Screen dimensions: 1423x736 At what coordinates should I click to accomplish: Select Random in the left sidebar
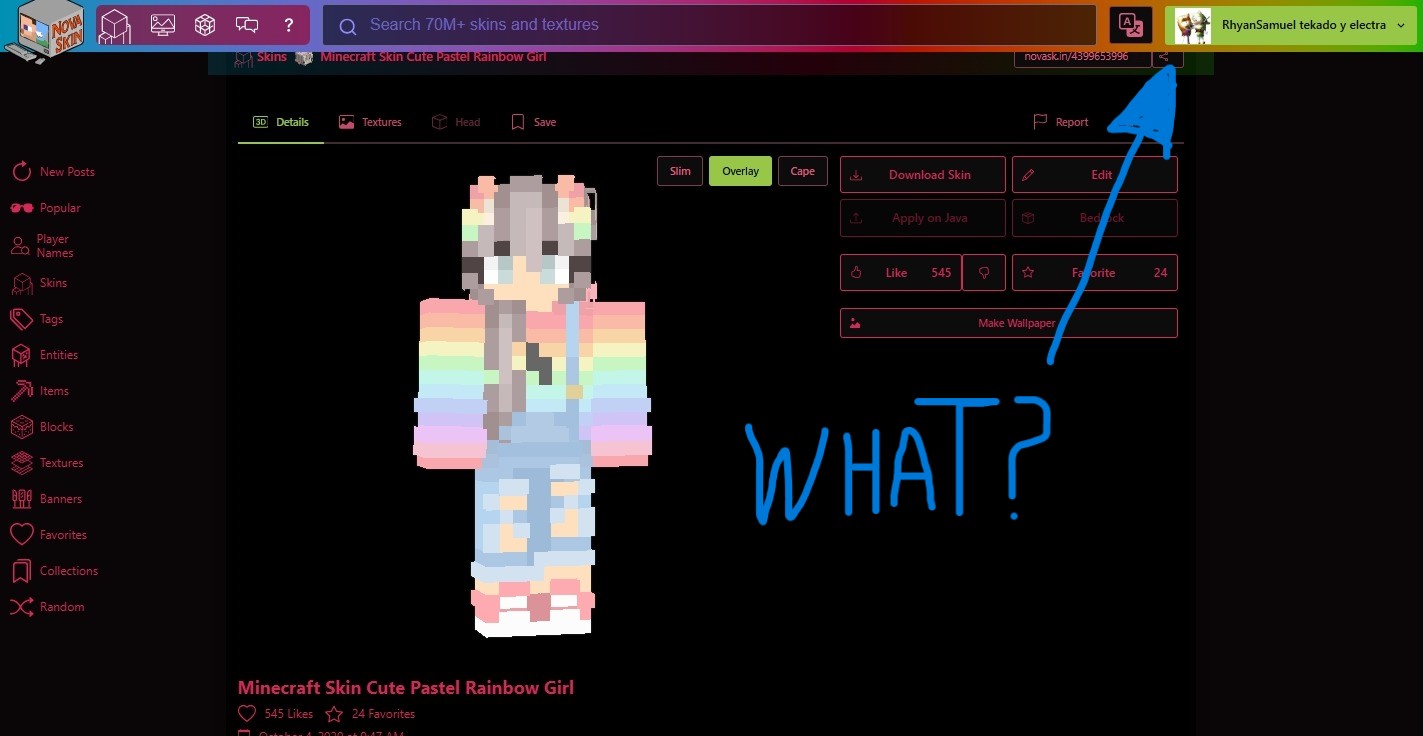(x=61, y=607)
